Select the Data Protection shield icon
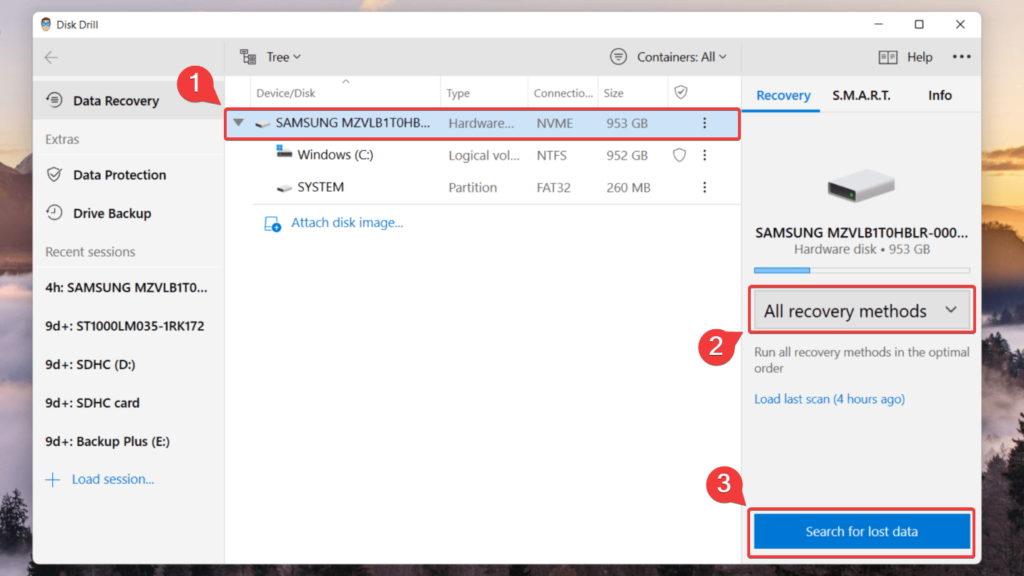This screenshot has width=1024, height=576. coord(54,174)
